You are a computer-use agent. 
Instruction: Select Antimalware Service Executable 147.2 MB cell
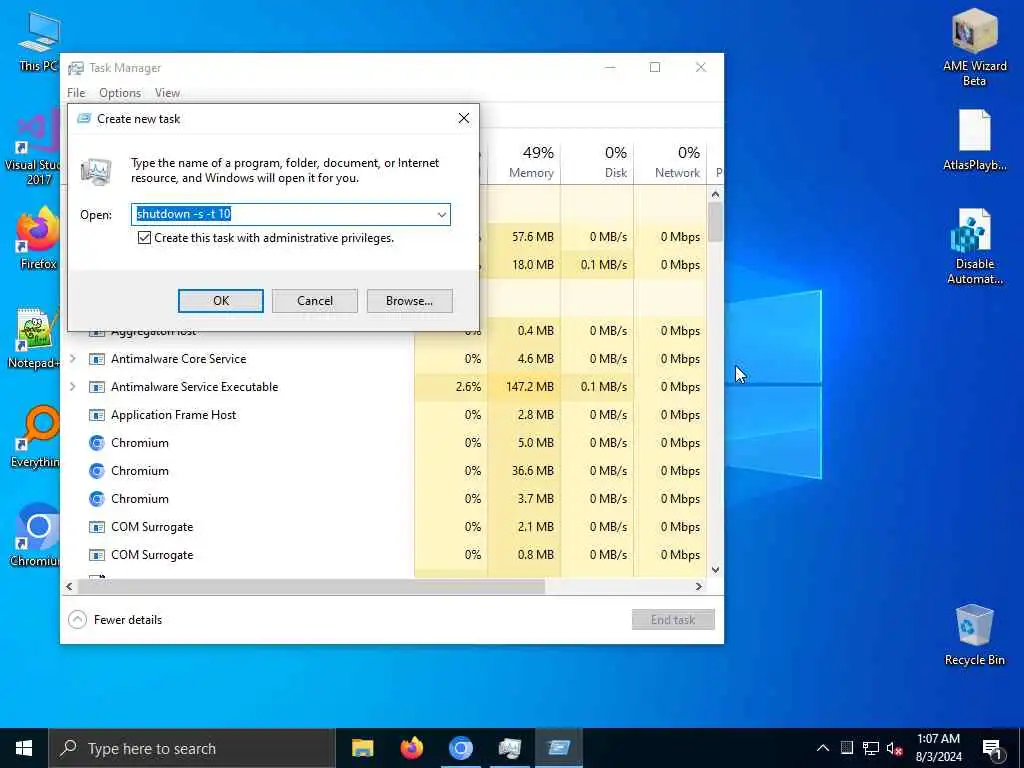524,387
